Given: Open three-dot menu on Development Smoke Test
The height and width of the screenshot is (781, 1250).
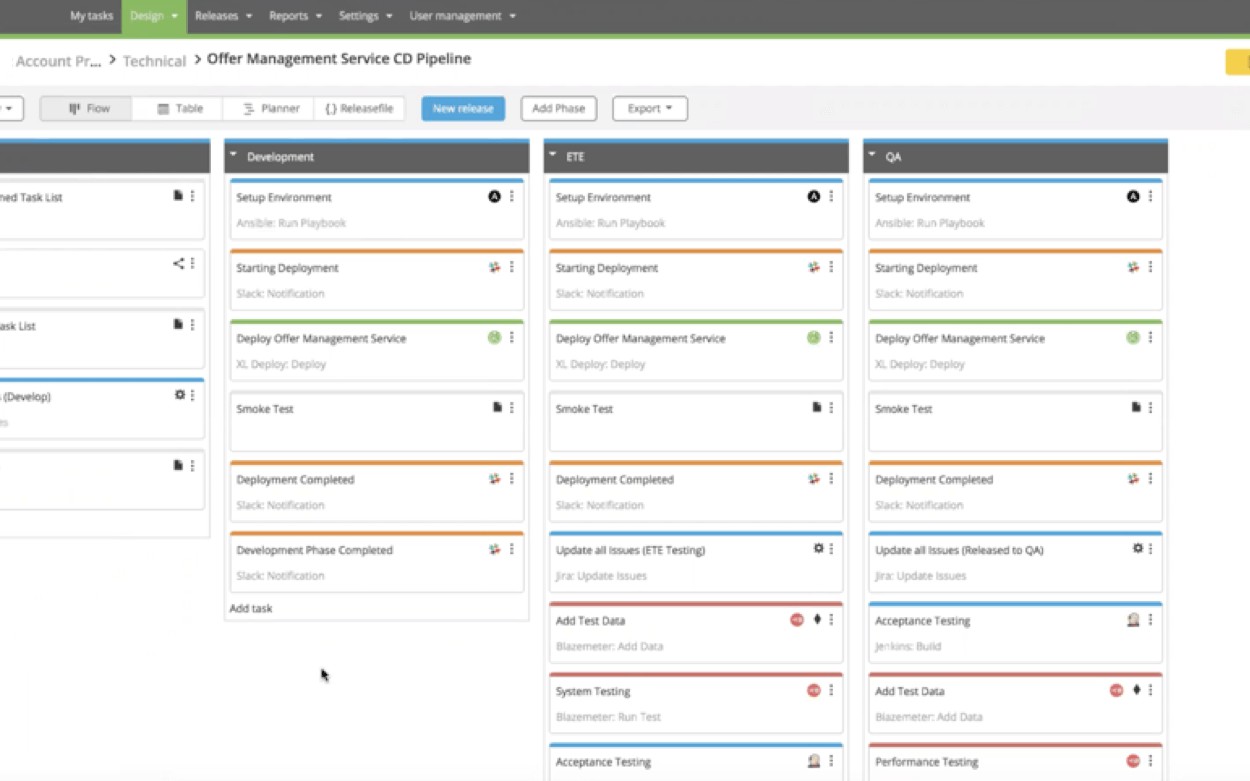Looking at the screenshot, I should coord(512,408).
